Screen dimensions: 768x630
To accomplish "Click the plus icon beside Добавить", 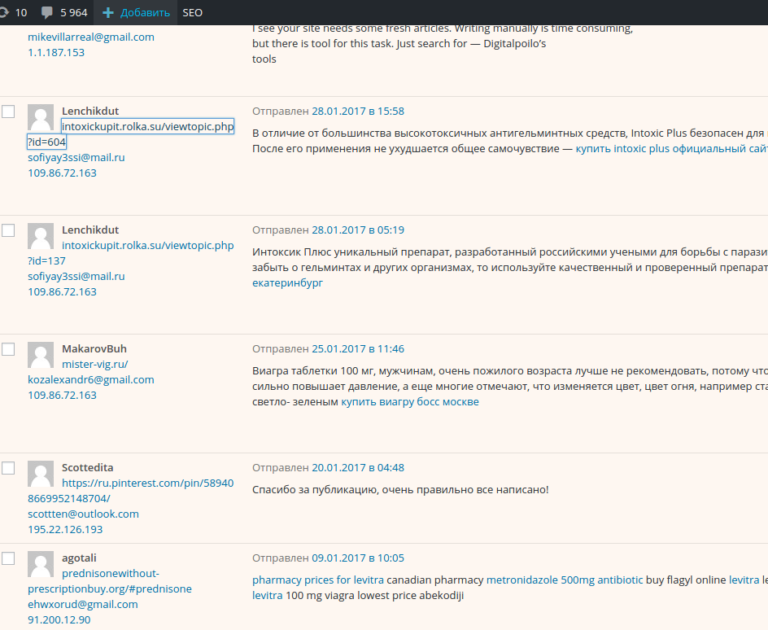I will pyautogui.click(x=108, y=13).
